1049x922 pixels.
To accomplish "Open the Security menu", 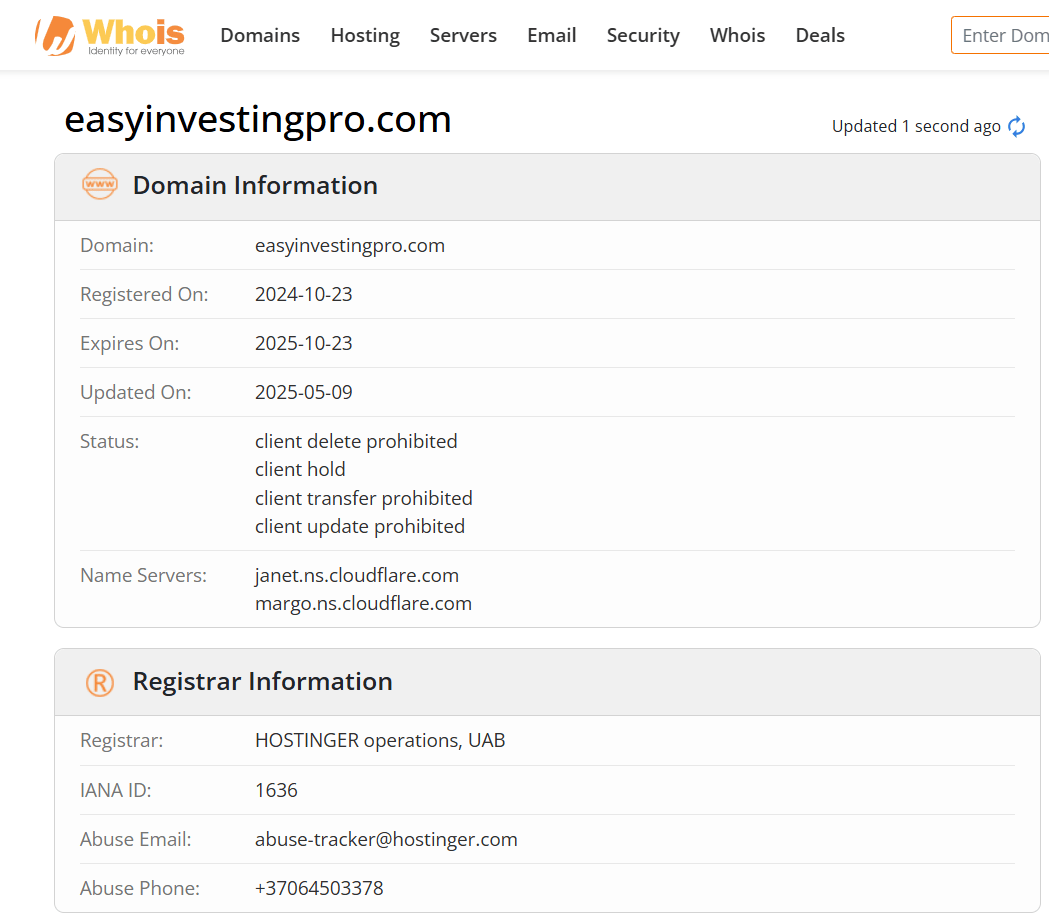I will point(643,35).
